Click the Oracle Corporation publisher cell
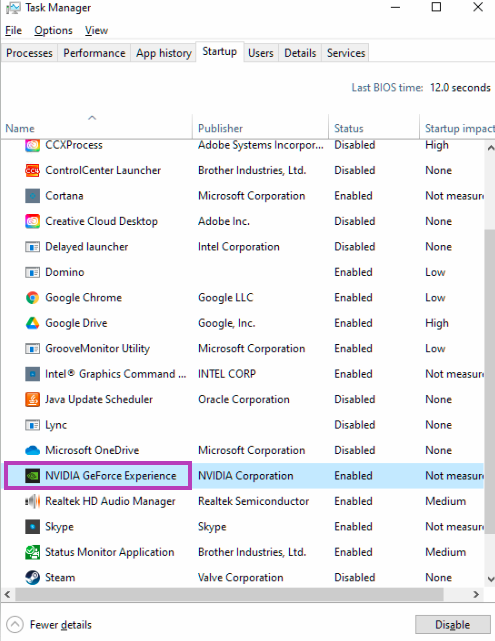495x641 pixels. pos(244,399)
